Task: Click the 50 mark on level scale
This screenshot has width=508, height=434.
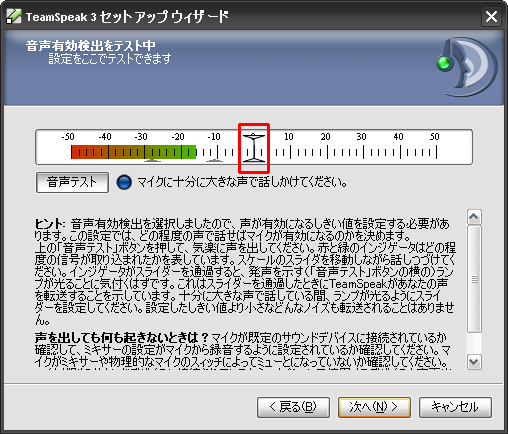Action: point(434,137)
